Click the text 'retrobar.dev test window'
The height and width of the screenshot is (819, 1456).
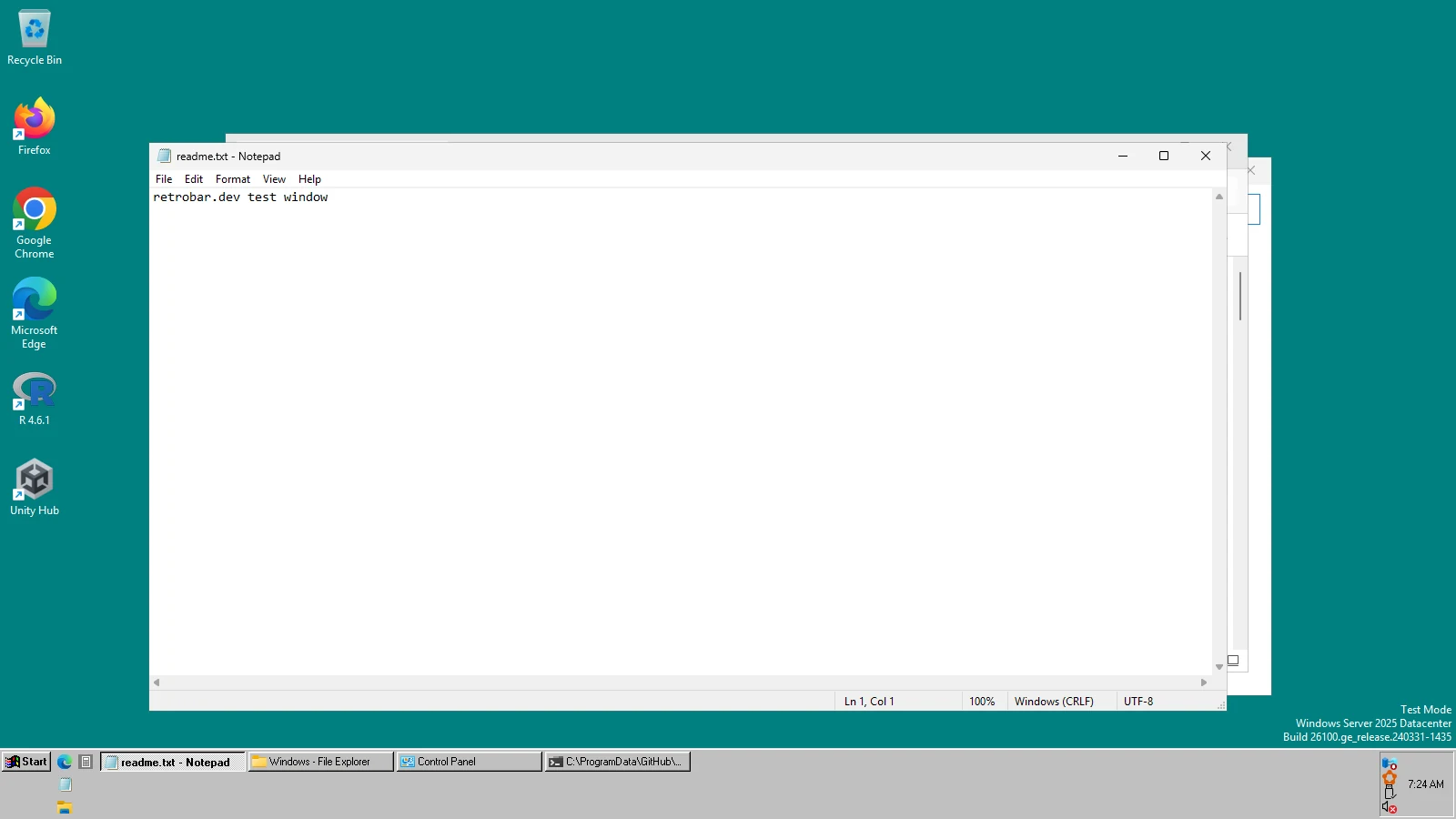tap(240, 197)
